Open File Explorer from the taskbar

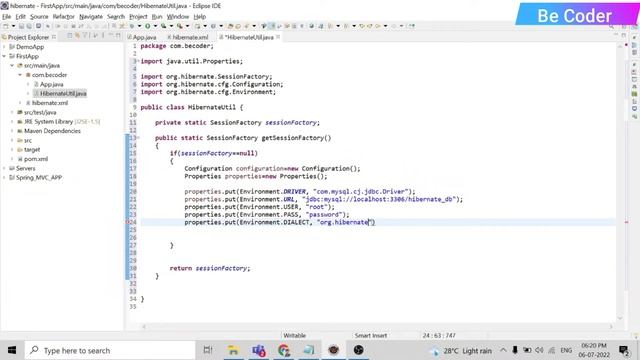coord(233,350)
